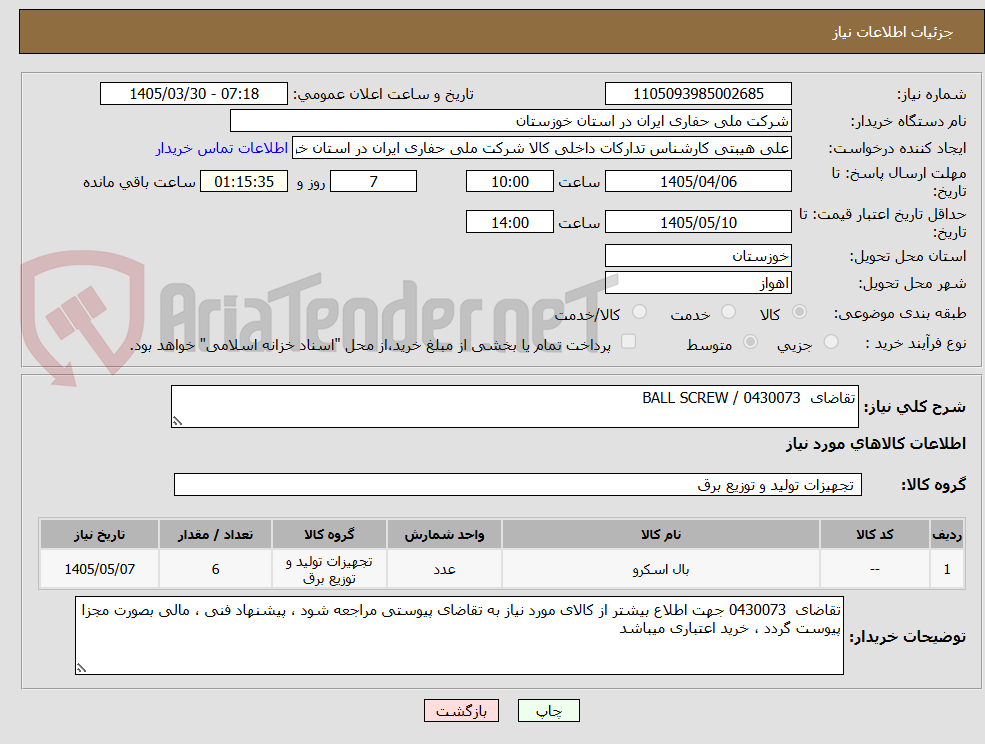
Task: Click the بال اسکرو item name cell
Action: (x=661, y=569)
